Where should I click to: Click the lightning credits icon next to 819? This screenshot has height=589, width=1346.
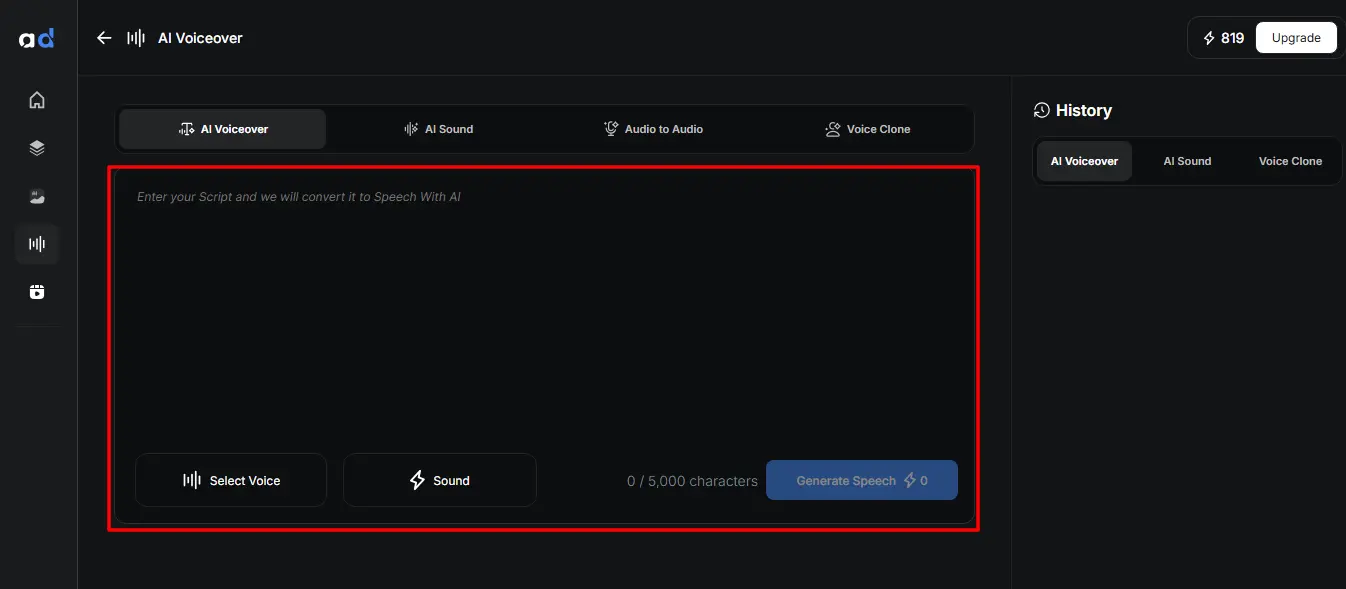(x=1209, y=38)
